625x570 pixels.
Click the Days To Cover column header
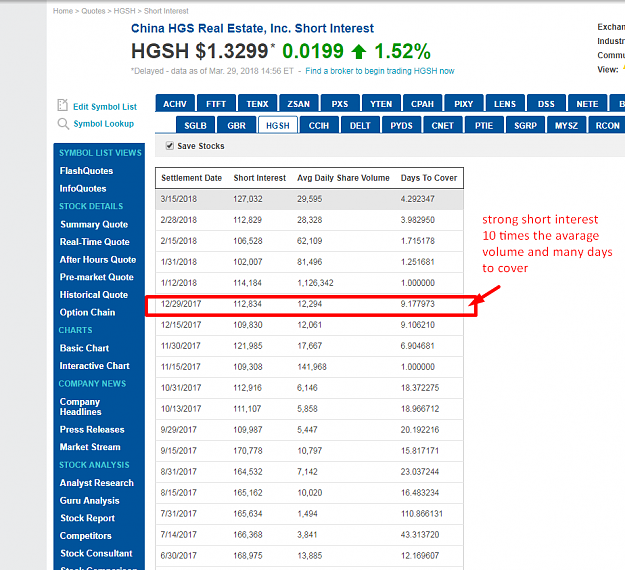(x=428, y=178)
